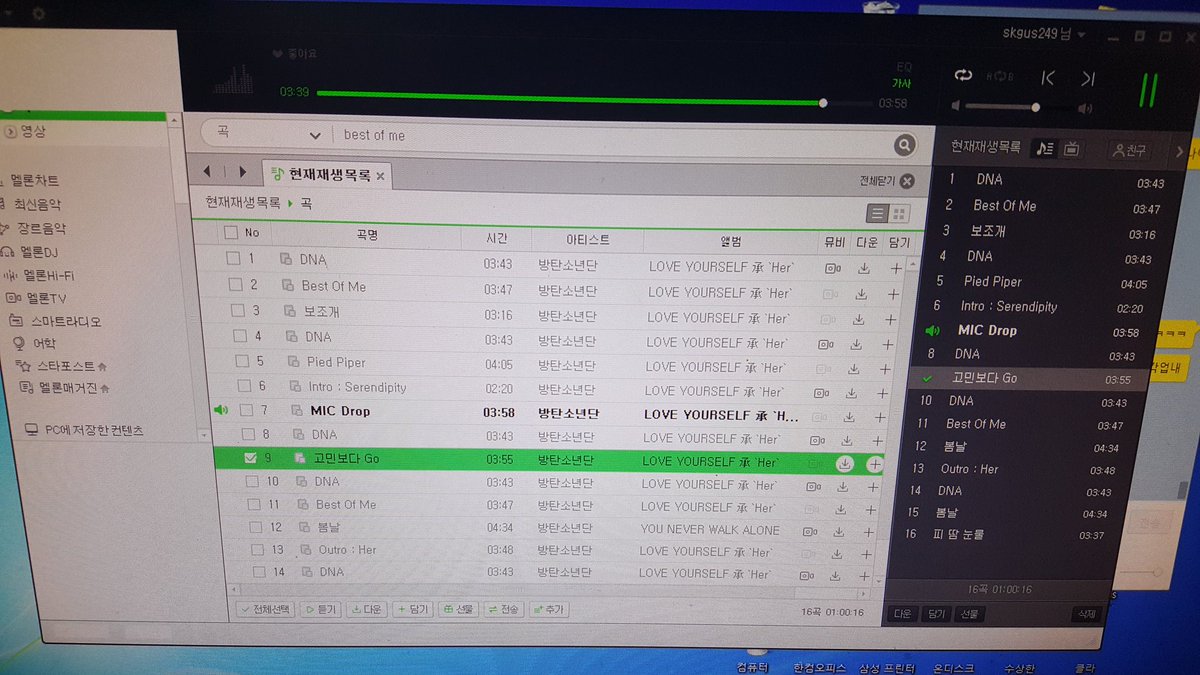Download the MIC Drop track in the list
The width and height of the screenshot is (1200, 675).
pyautogui.click(x=851, y=416)
